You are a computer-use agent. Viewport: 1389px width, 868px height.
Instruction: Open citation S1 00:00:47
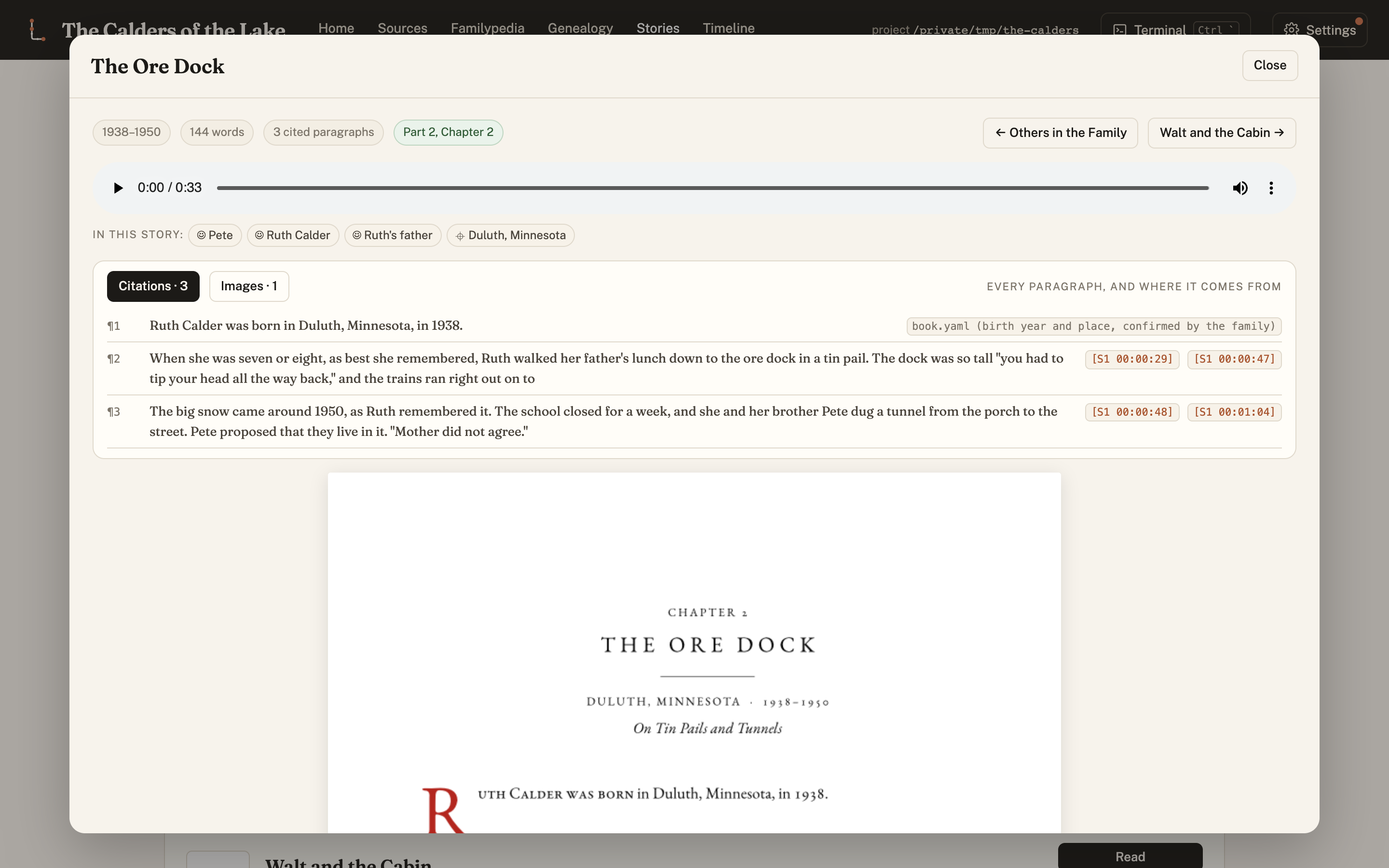click(x=1234, y=359)
